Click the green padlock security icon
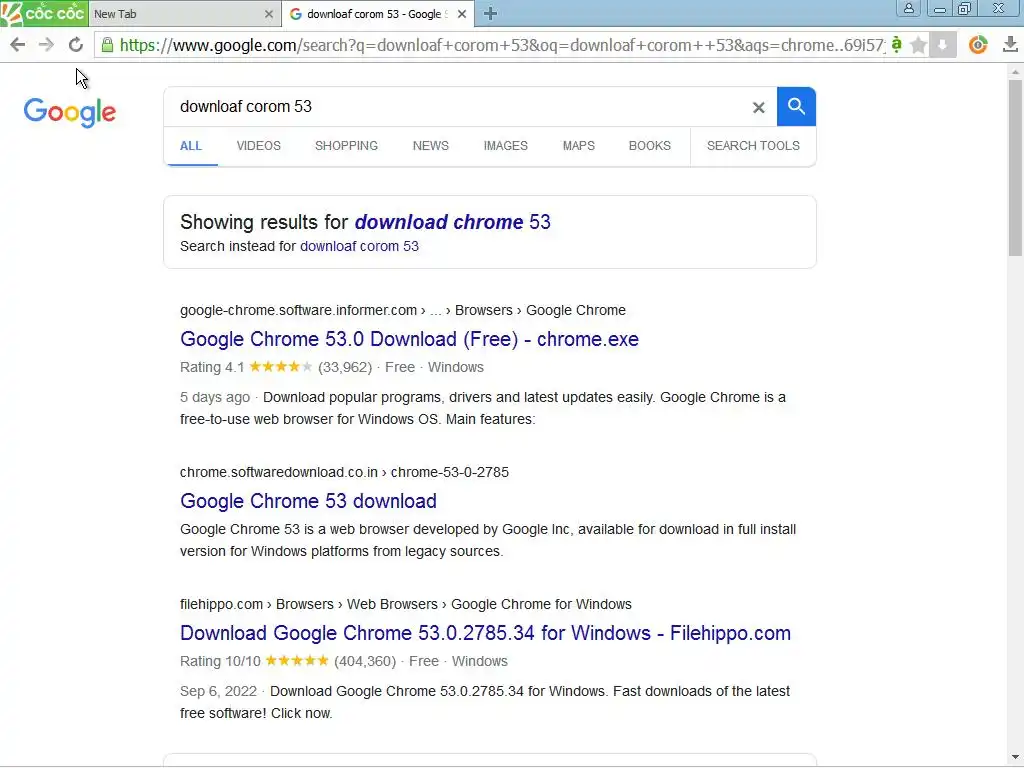Screen dimensions: 1024x768 tap(107, 44)
